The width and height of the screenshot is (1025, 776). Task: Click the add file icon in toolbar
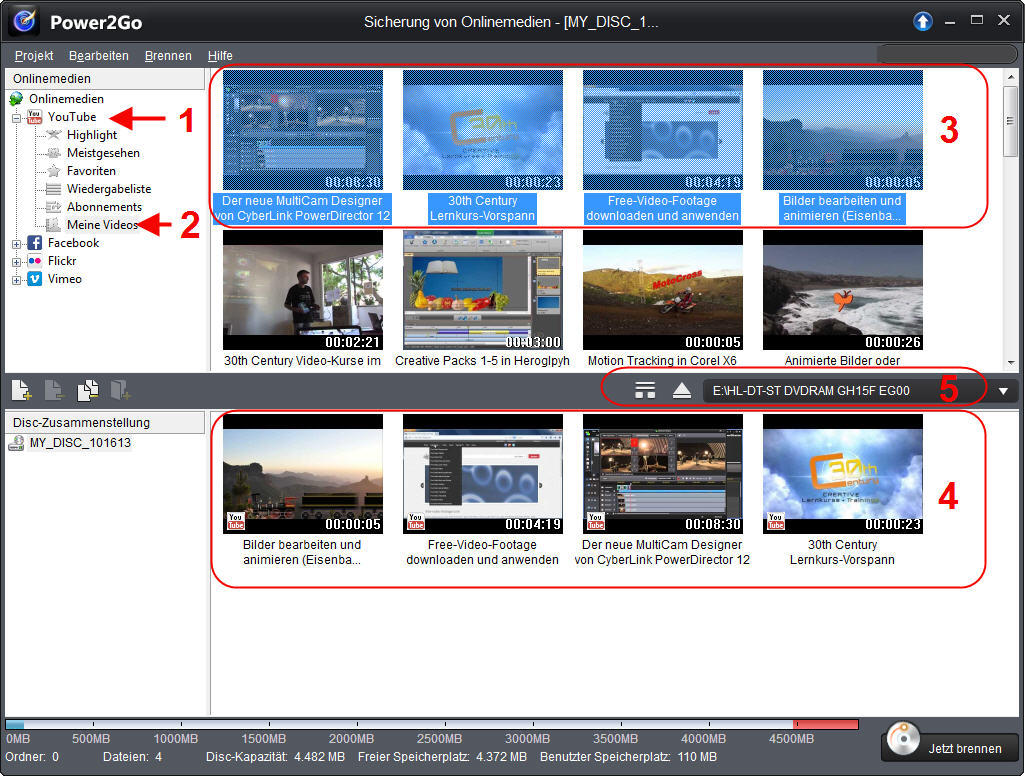click(22, 390)
